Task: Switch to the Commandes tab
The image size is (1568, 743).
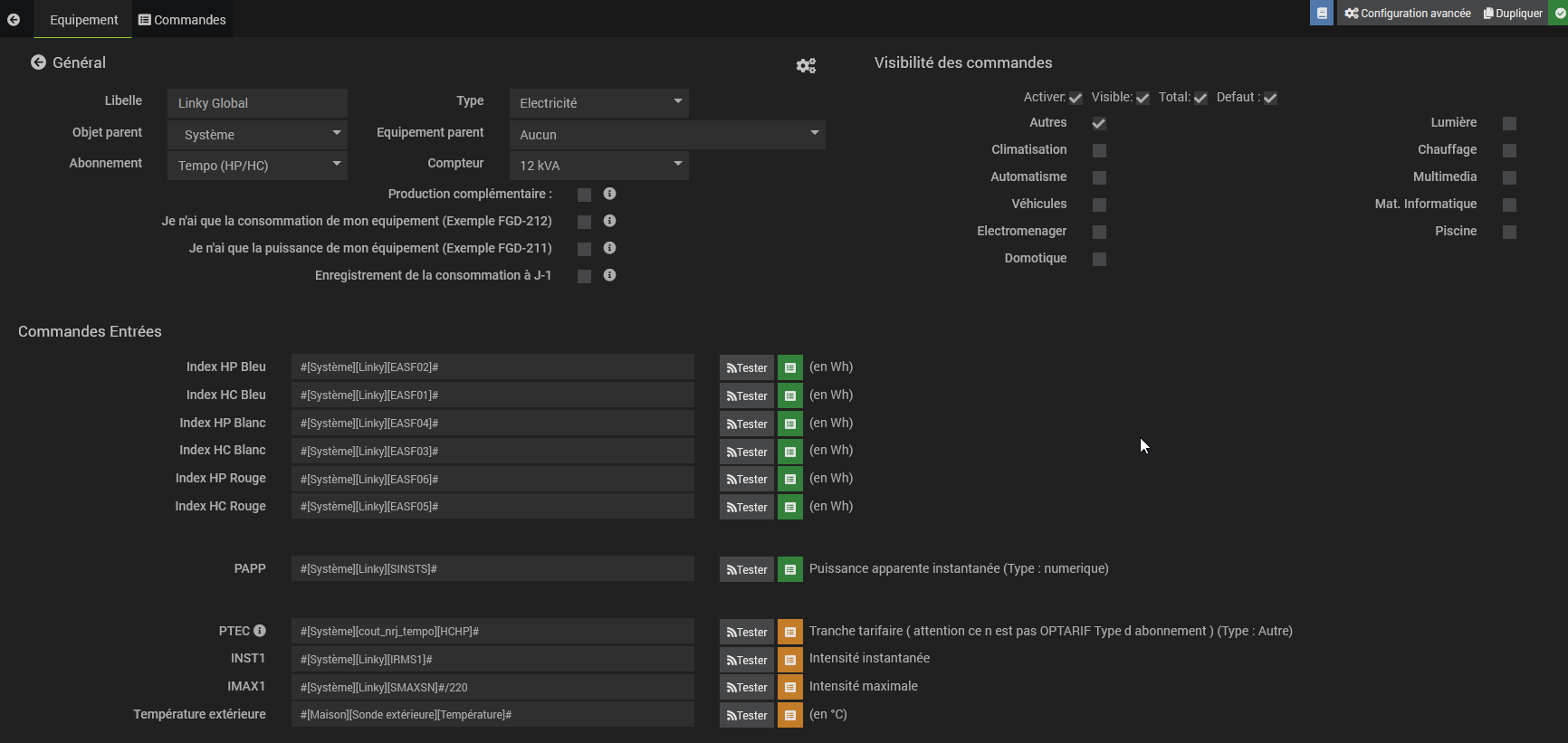Action: (x=182, y=19)
